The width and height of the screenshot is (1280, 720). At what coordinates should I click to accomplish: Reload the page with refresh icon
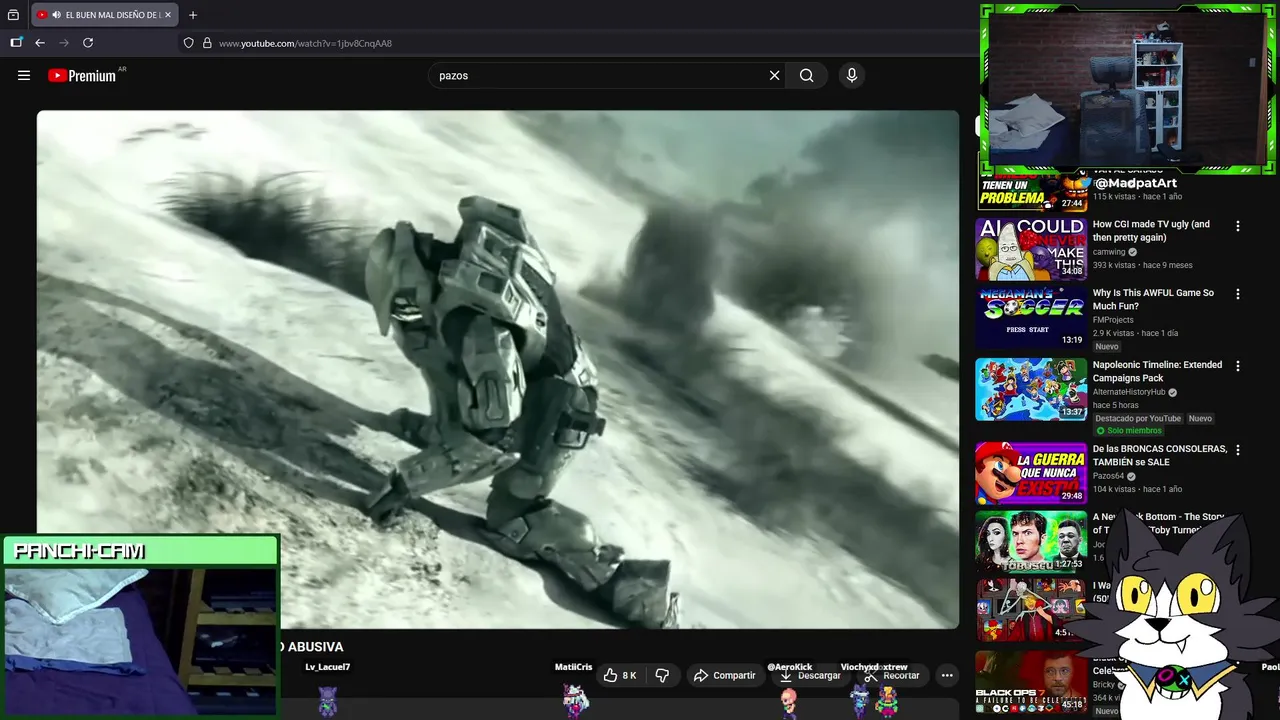(88, 43)
